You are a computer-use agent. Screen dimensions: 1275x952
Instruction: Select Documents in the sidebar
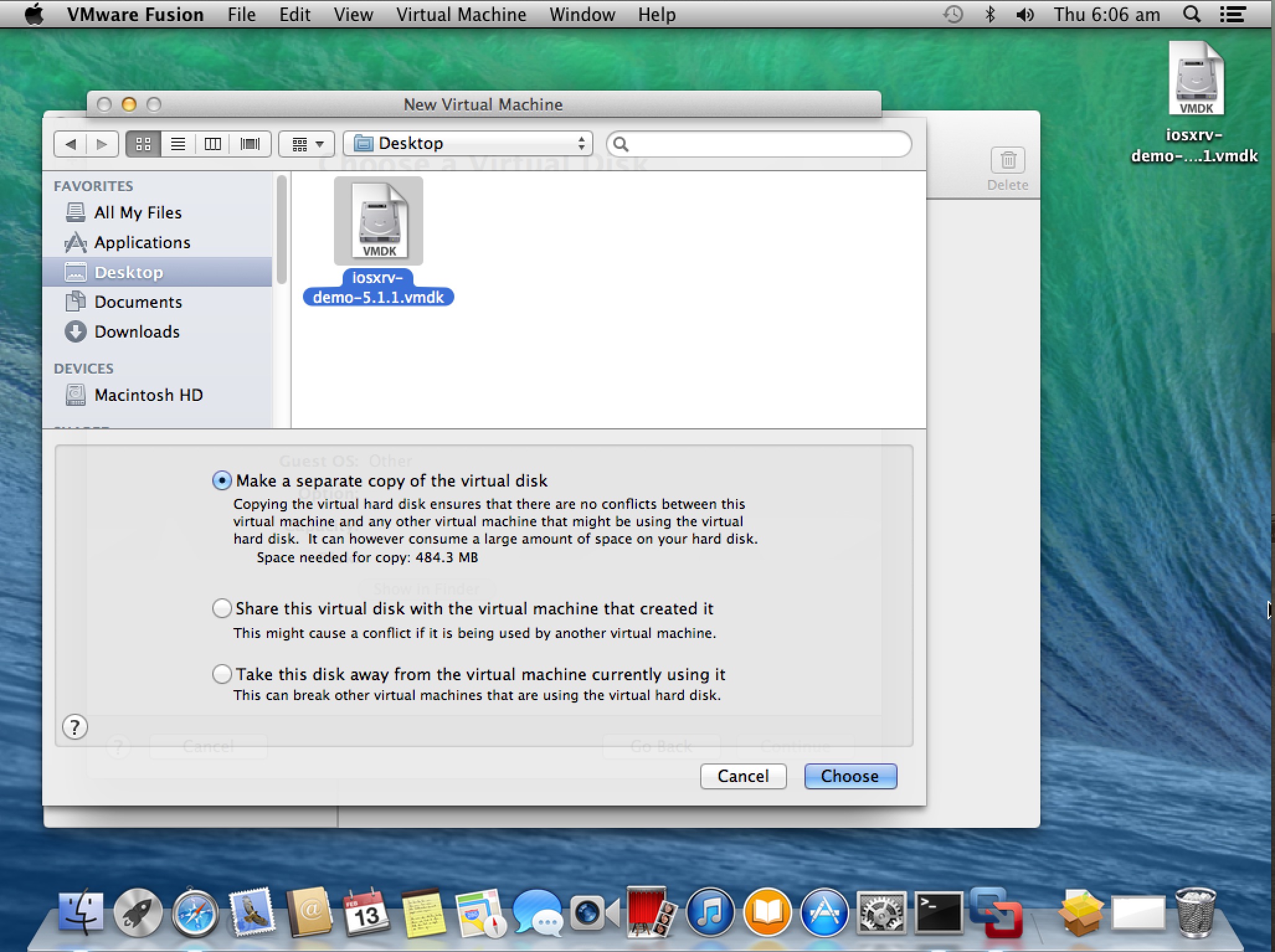158,302
